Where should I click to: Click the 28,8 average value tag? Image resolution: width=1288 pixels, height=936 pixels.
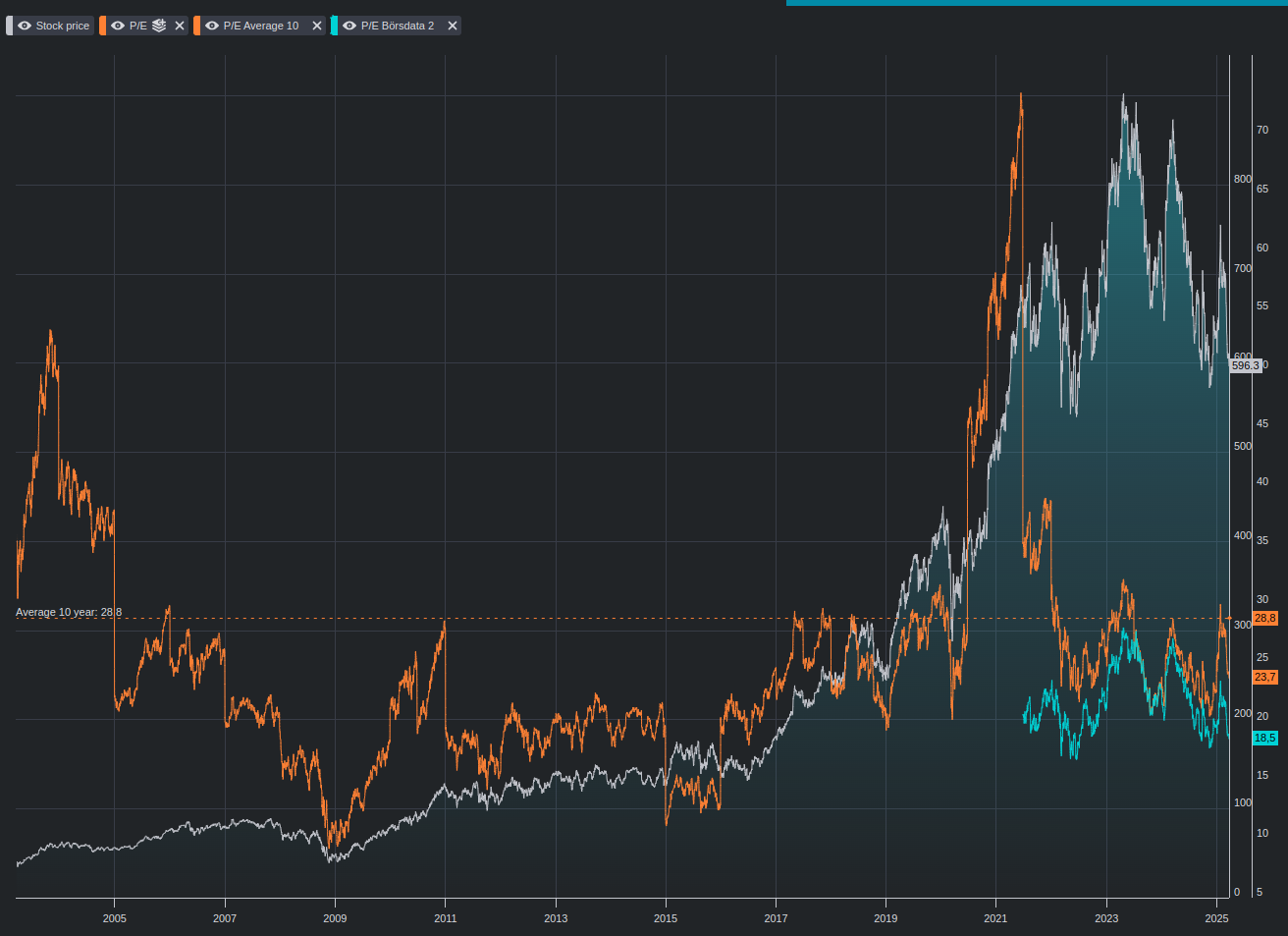(1265, 619)
